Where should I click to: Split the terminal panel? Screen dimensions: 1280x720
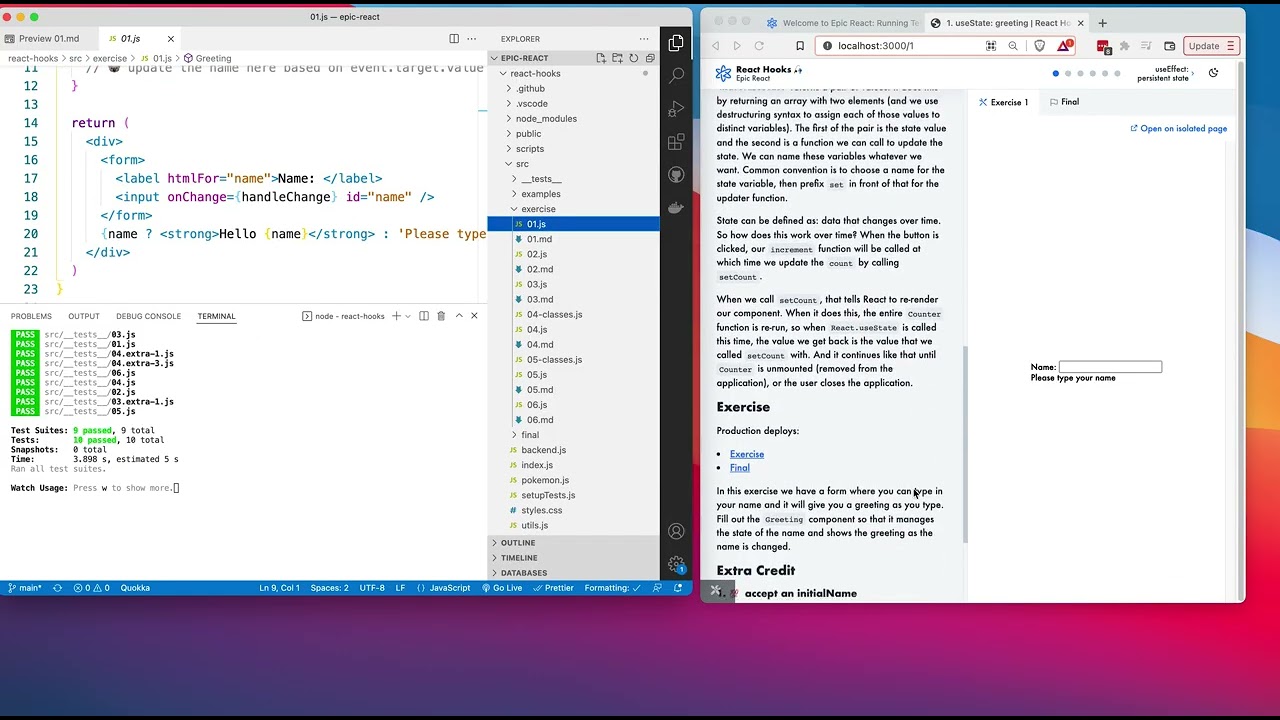424,316
